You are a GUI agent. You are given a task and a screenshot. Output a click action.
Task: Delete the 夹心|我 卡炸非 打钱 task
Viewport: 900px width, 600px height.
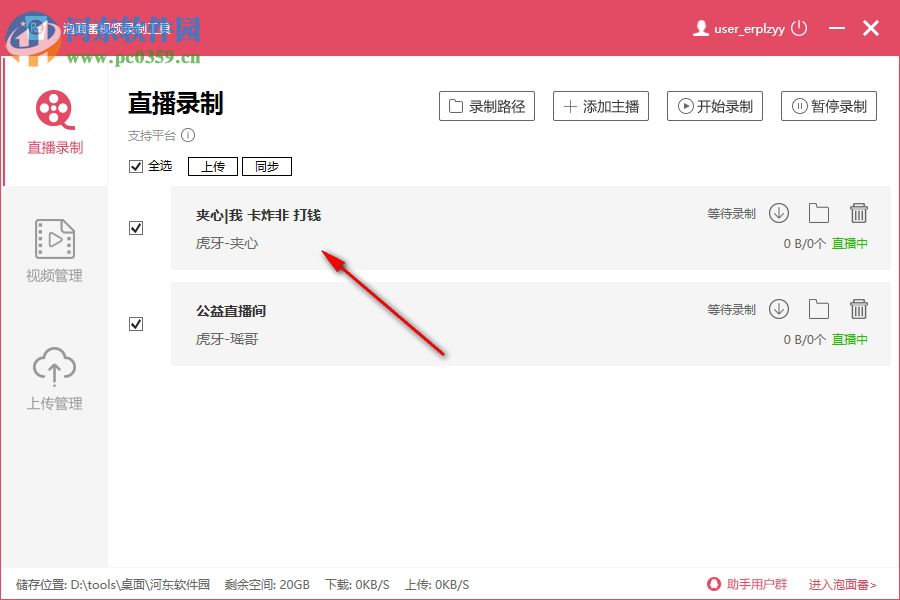pos(859,212)
